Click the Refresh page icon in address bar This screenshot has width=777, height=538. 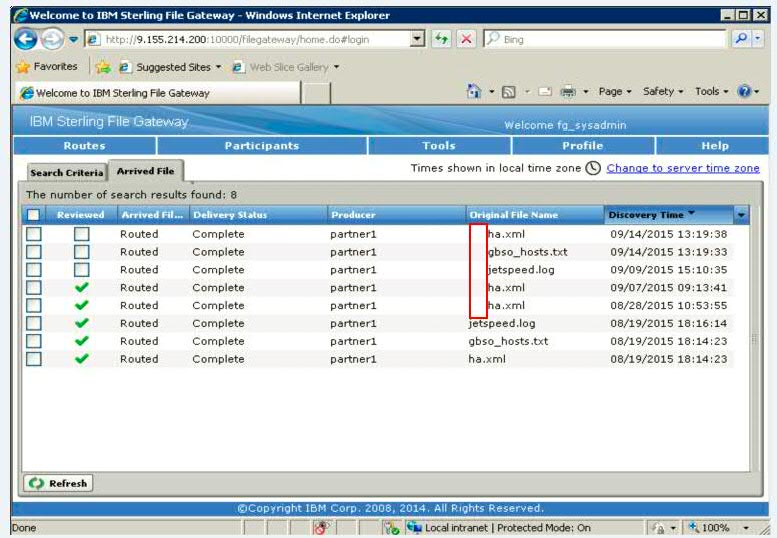point(441,39)
